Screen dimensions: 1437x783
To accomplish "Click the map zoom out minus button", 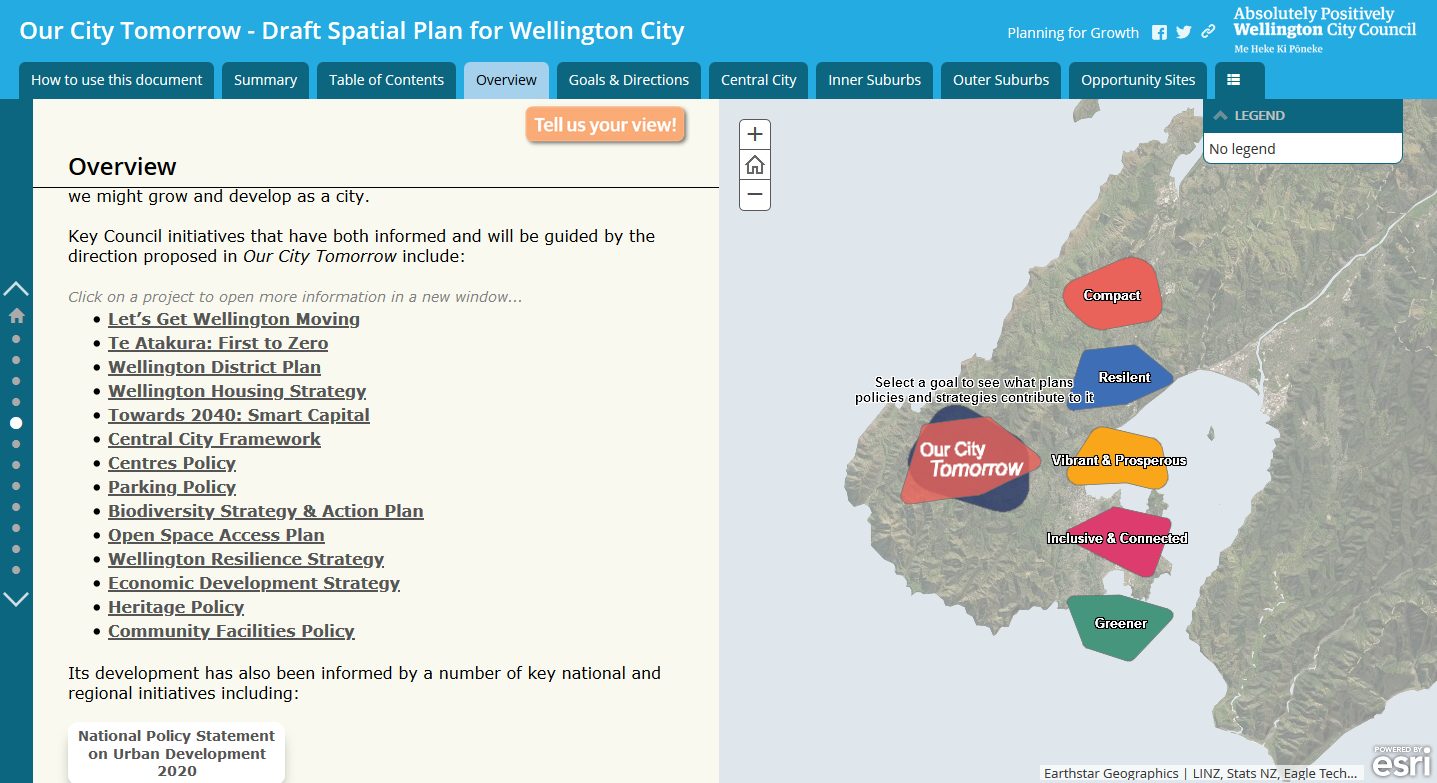I will 755,195.
